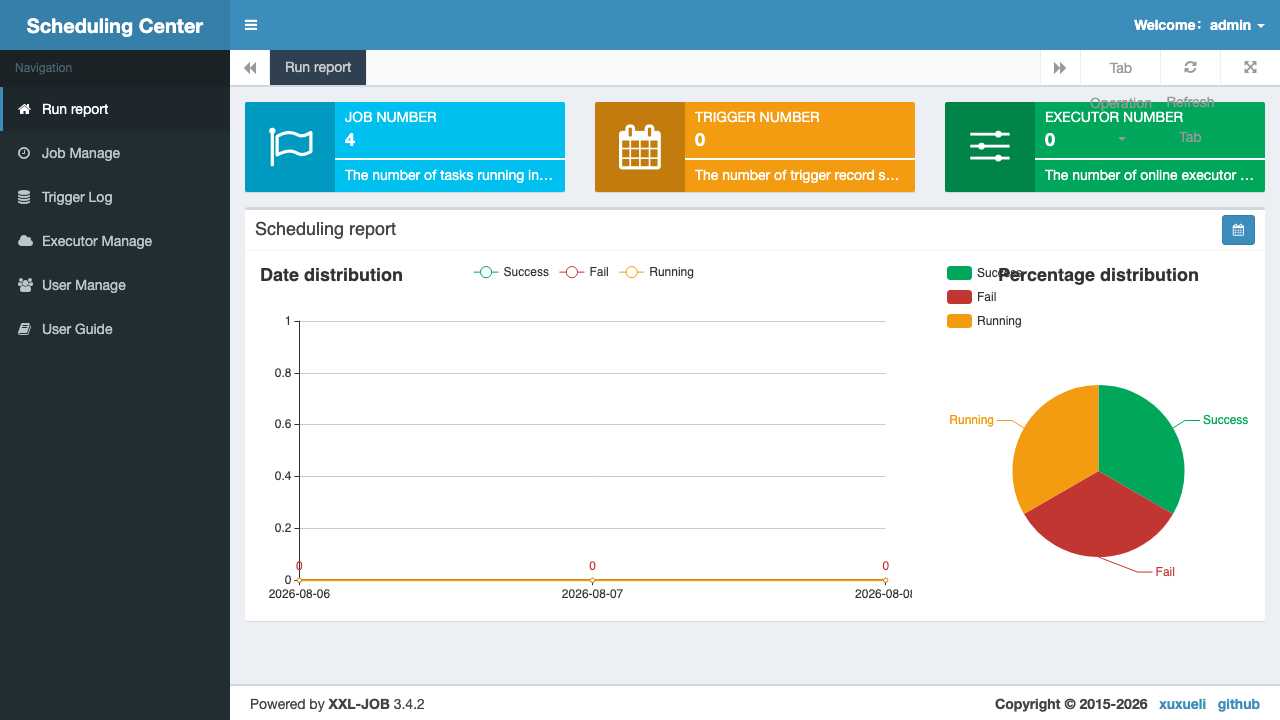Click the tab refresh icon
Image resolution: width=1280 pixels, height=720 pixels.
click(x=1190, y=67)
